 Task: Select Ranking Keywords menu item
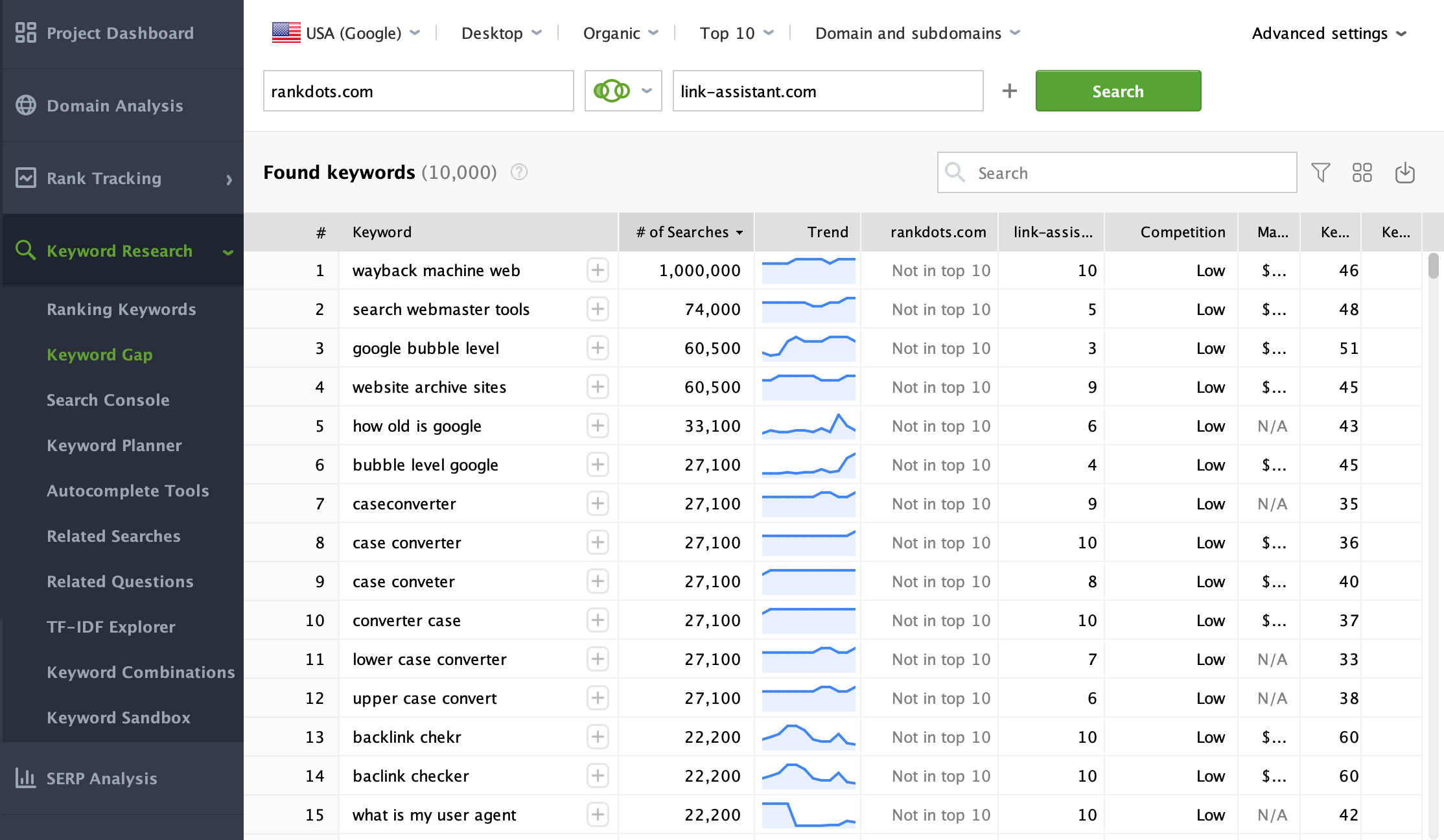[x=121, y=309]
